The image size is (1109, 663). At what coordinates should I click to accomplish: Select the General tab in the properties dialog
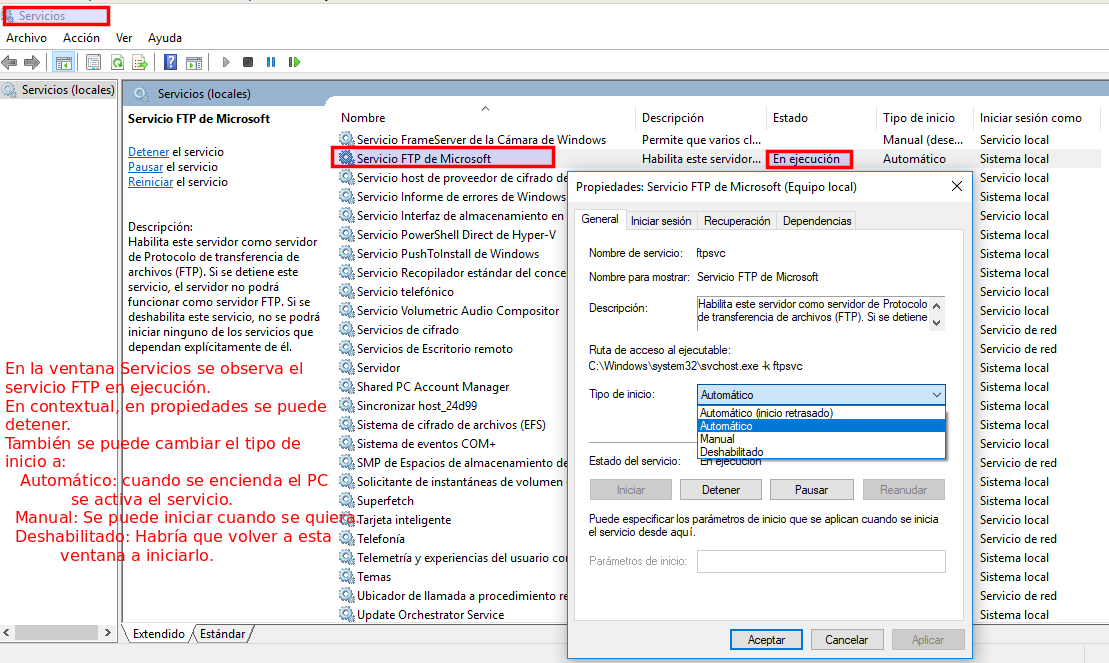600,219
